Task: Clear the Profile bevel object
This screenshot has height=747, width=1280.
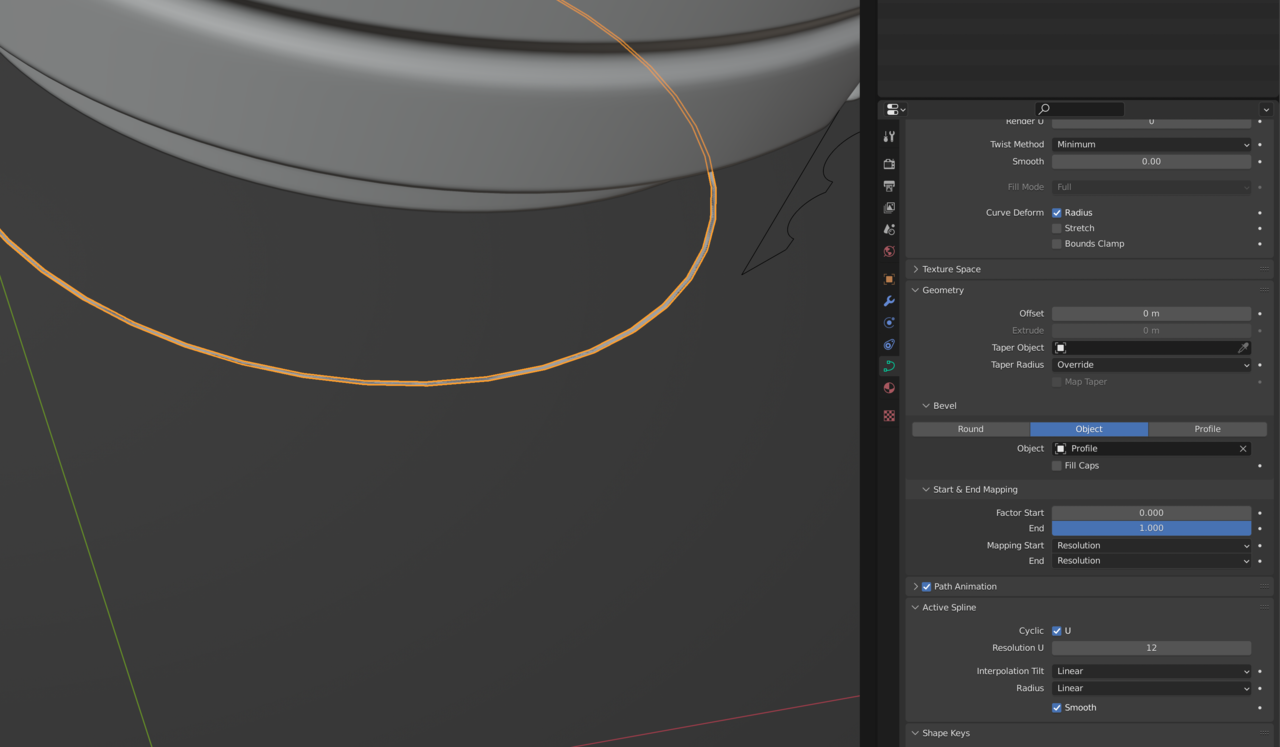Action: pyautogui.click(x=1243, y=449)
